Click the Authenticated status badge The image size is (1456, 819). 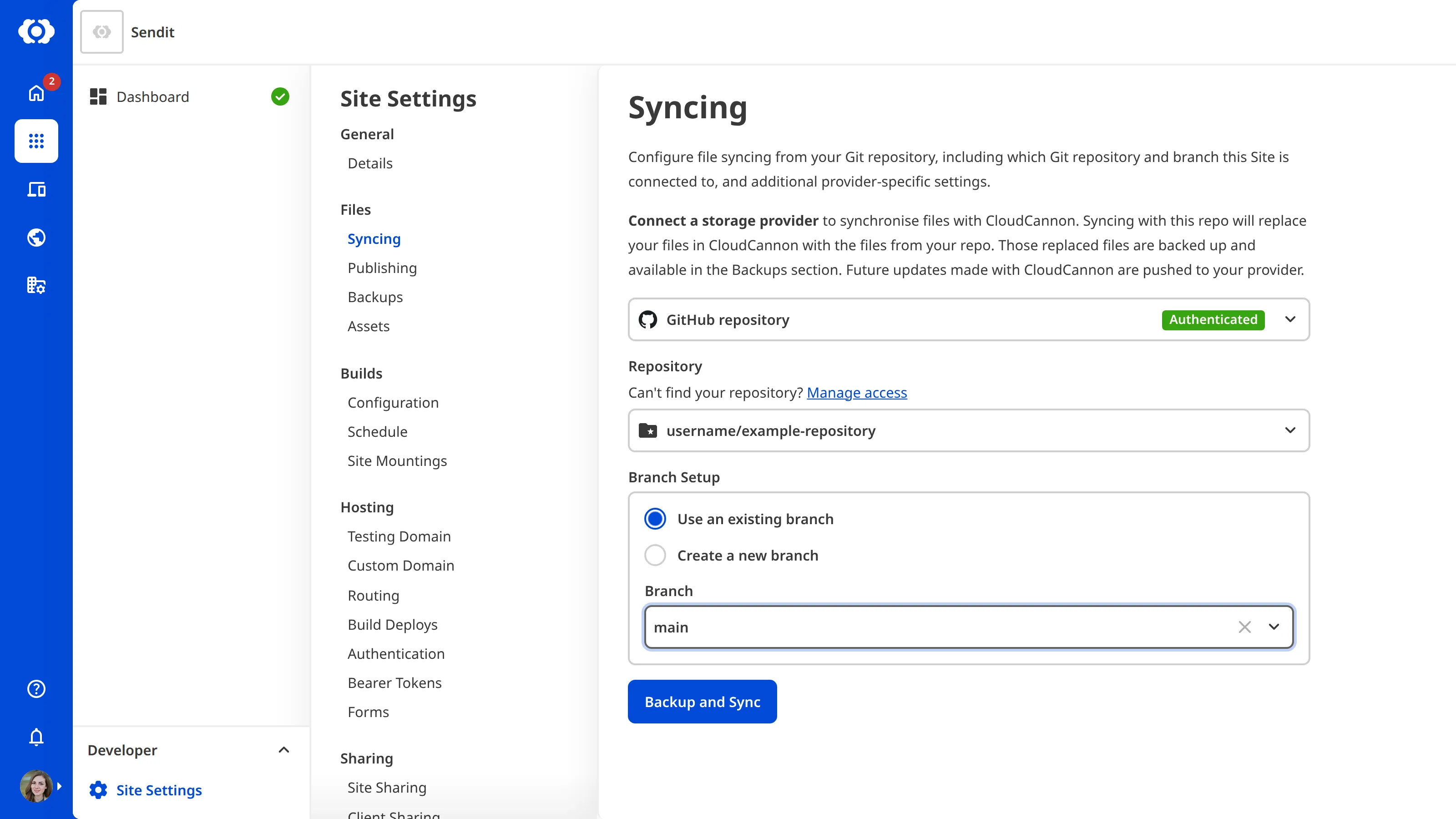[1213, 319]
